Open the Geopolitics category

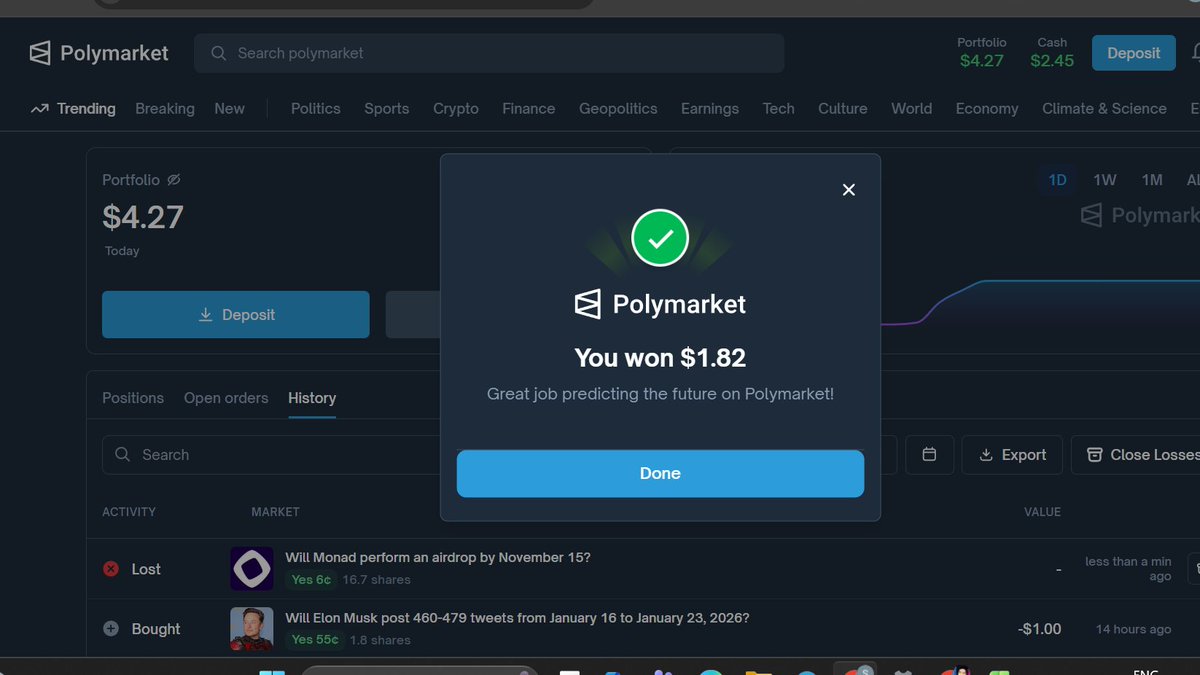pyautogui.click(x=618, y=109)
